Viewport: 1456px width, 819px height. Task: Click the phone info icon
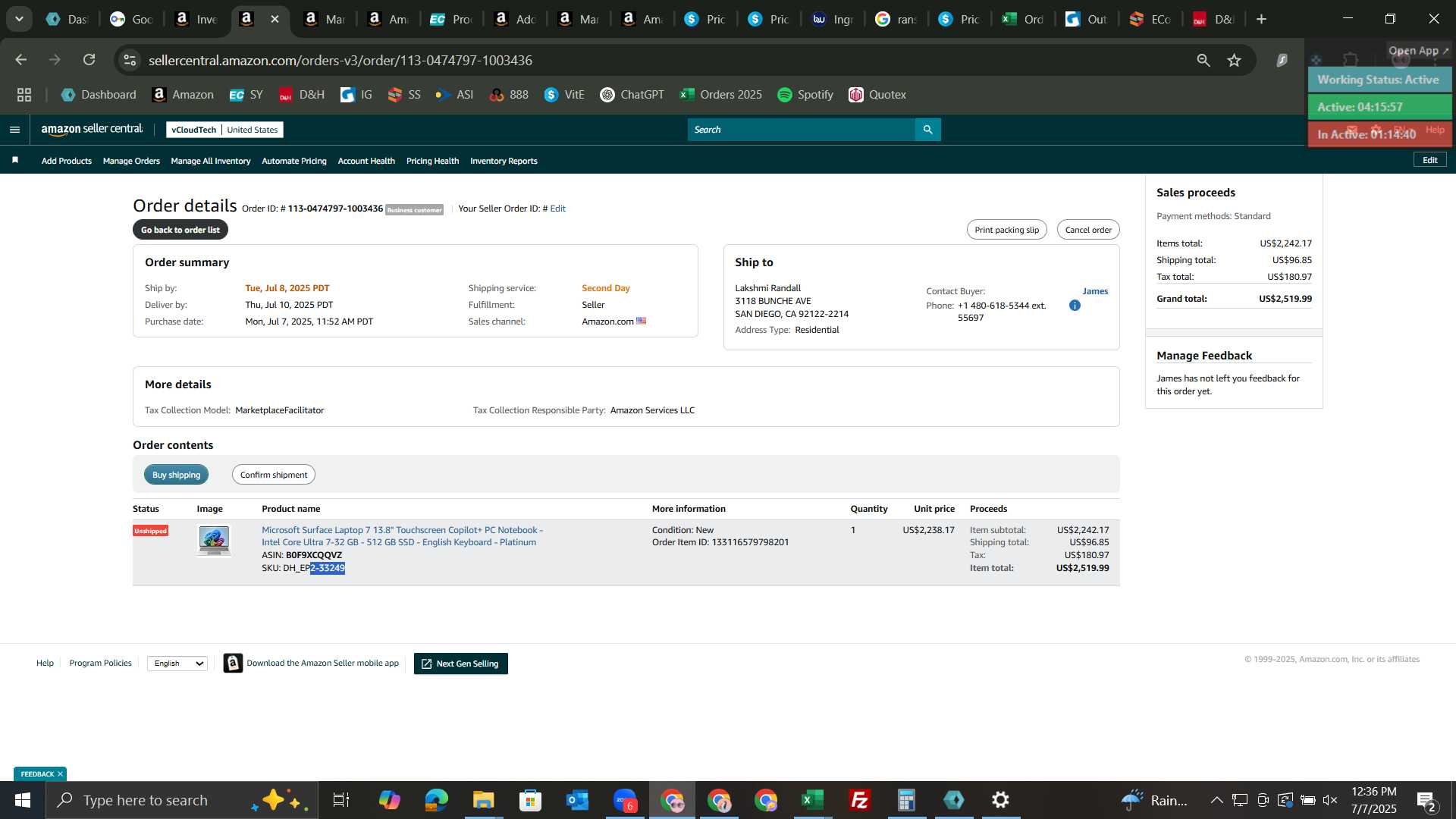[1075, 306]
